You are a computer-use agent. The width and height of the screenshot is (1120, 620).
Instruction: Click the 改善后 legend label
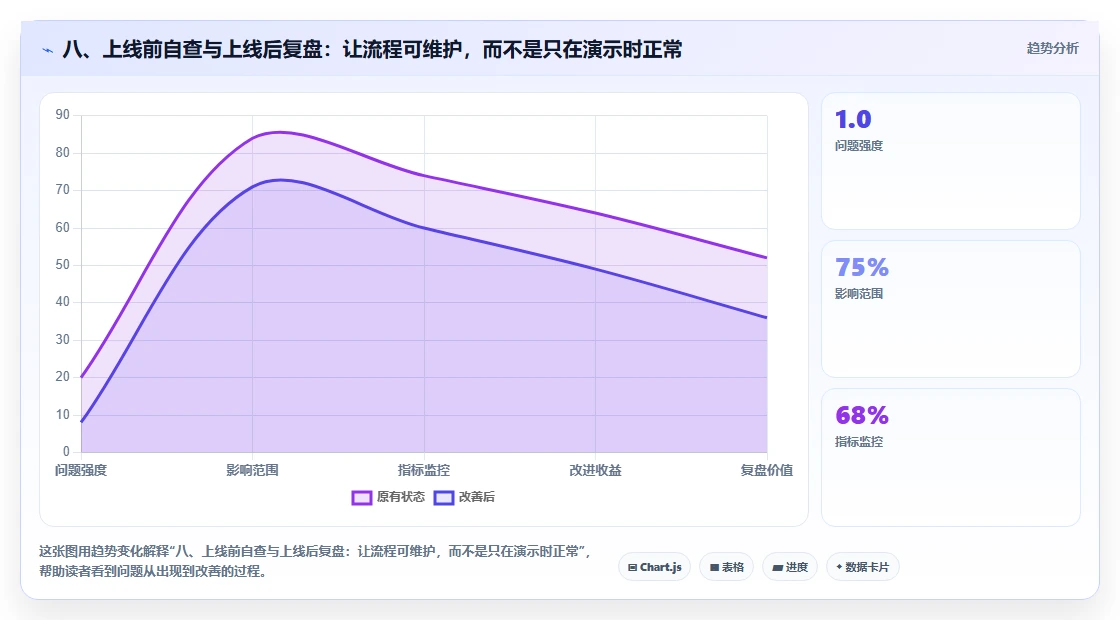point(476,497)
